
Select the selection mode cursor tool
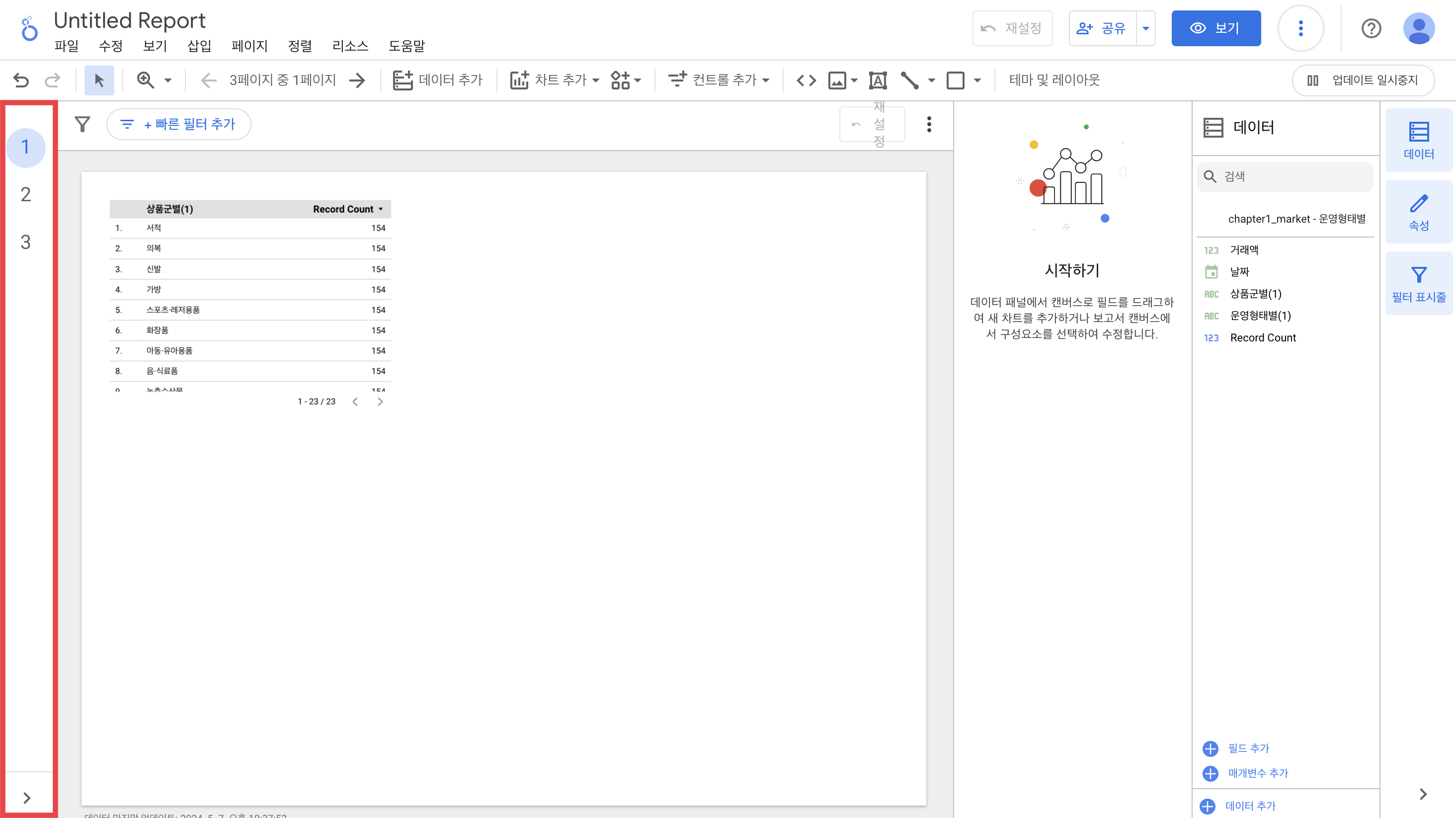(x=99, y=81)
